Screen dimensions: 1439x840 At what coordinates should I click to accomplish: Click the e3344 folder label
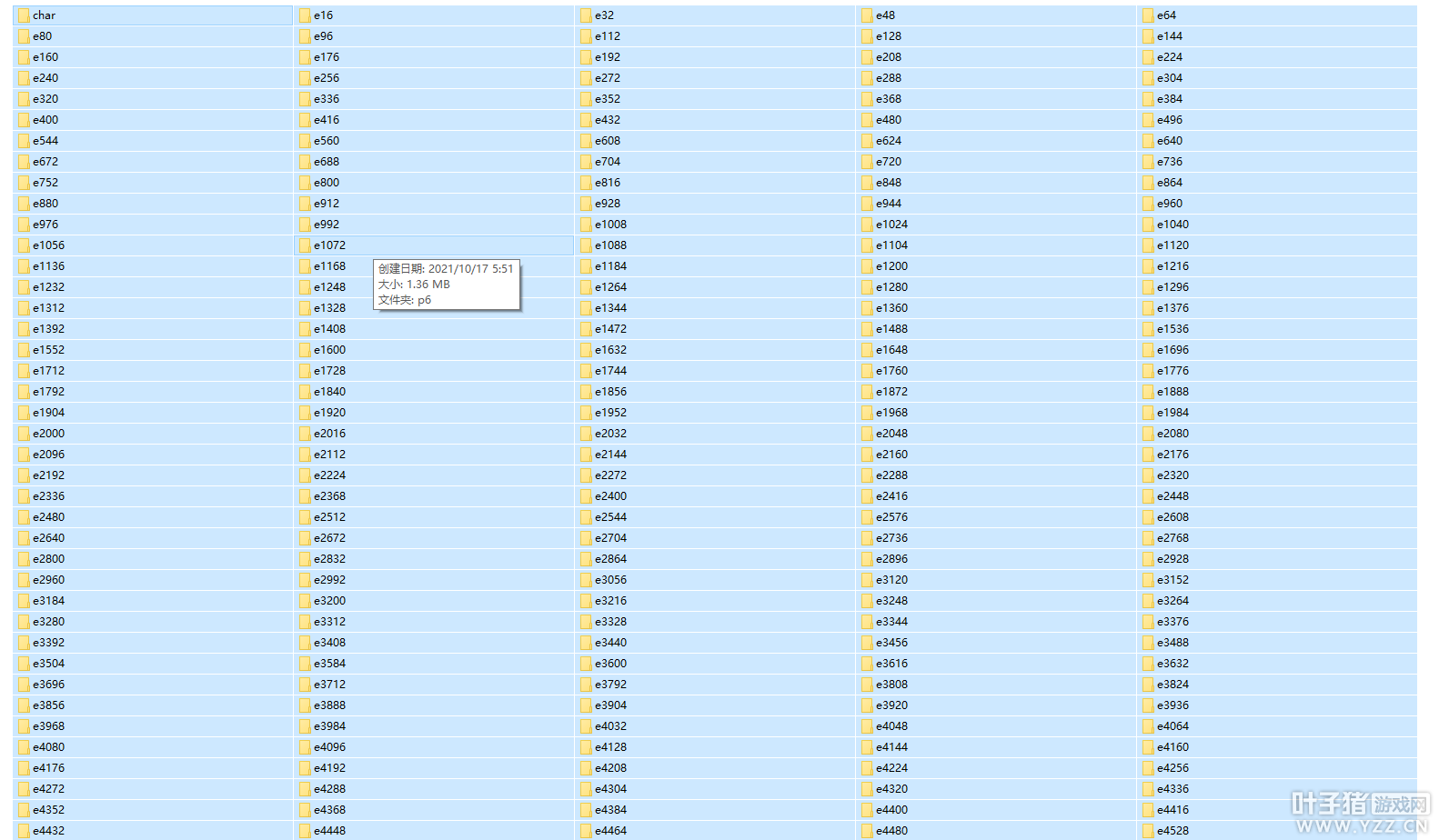click(891, 622)
